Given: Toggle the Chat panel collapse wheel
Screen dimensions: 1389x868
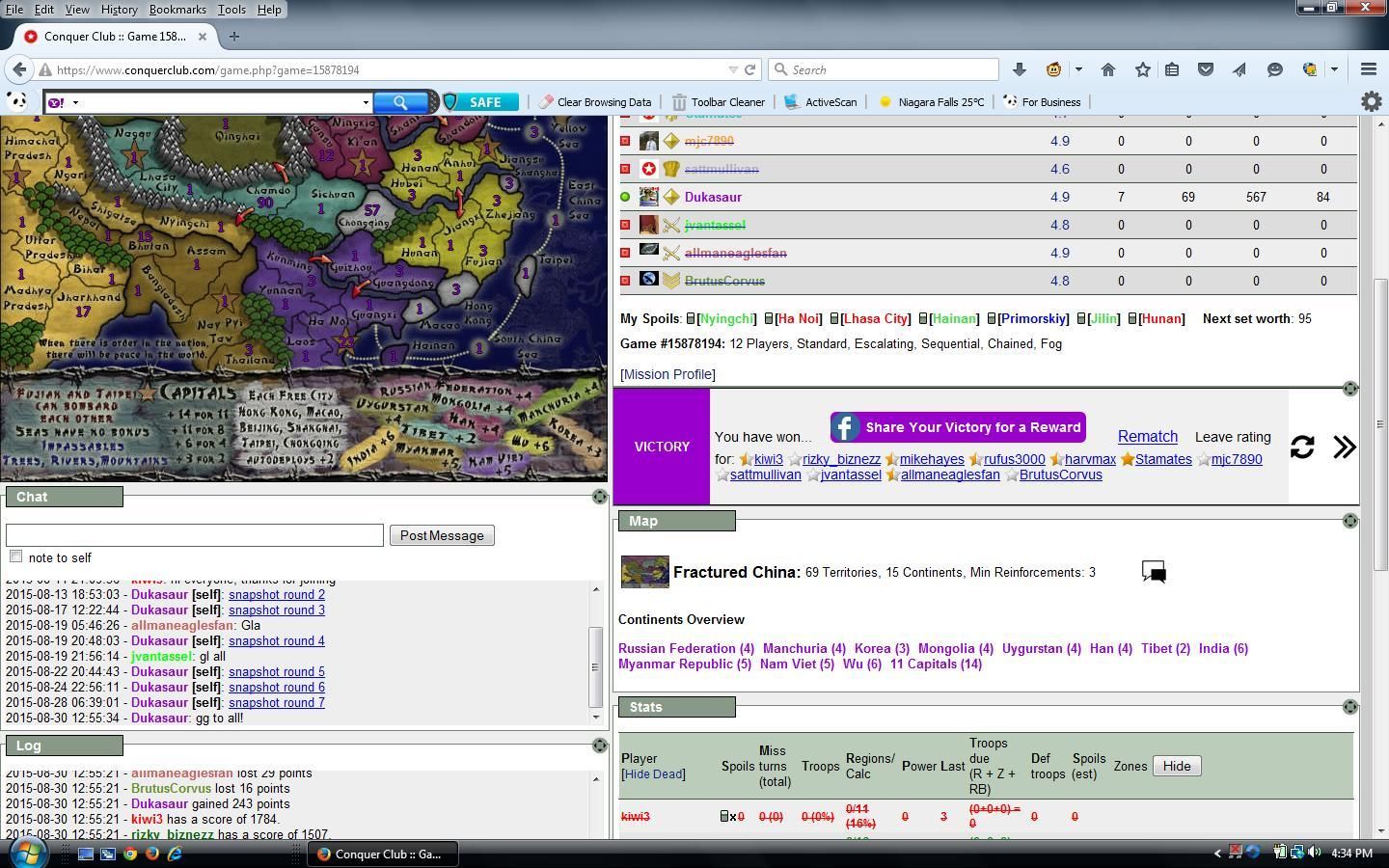Looking at the screenshot, I should click(x=600, y=497).
